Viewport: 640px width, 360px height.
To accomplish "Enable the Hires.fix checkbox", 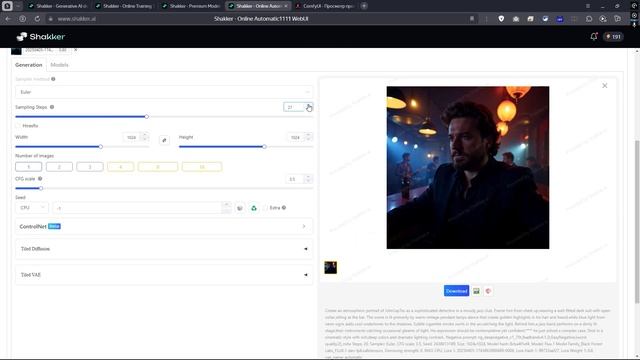I will point(18,126).
